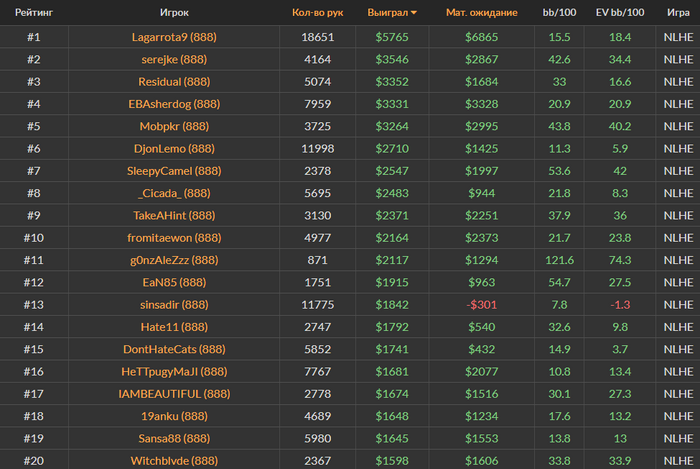Screen dimensions: 700x469
Task: Sort by bb/100 column header
Action: pos(559,12)
